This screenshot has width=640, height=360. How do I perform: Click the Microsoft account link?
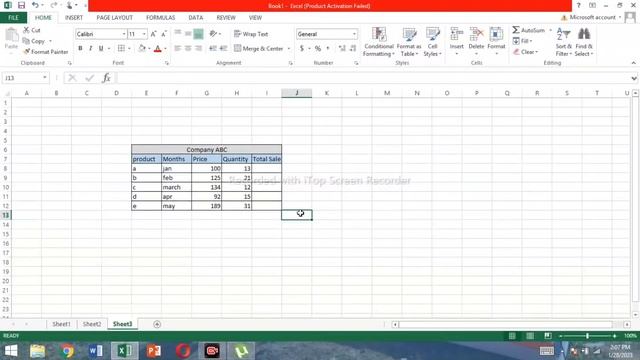pyautogui.click(x=592, y=17)
